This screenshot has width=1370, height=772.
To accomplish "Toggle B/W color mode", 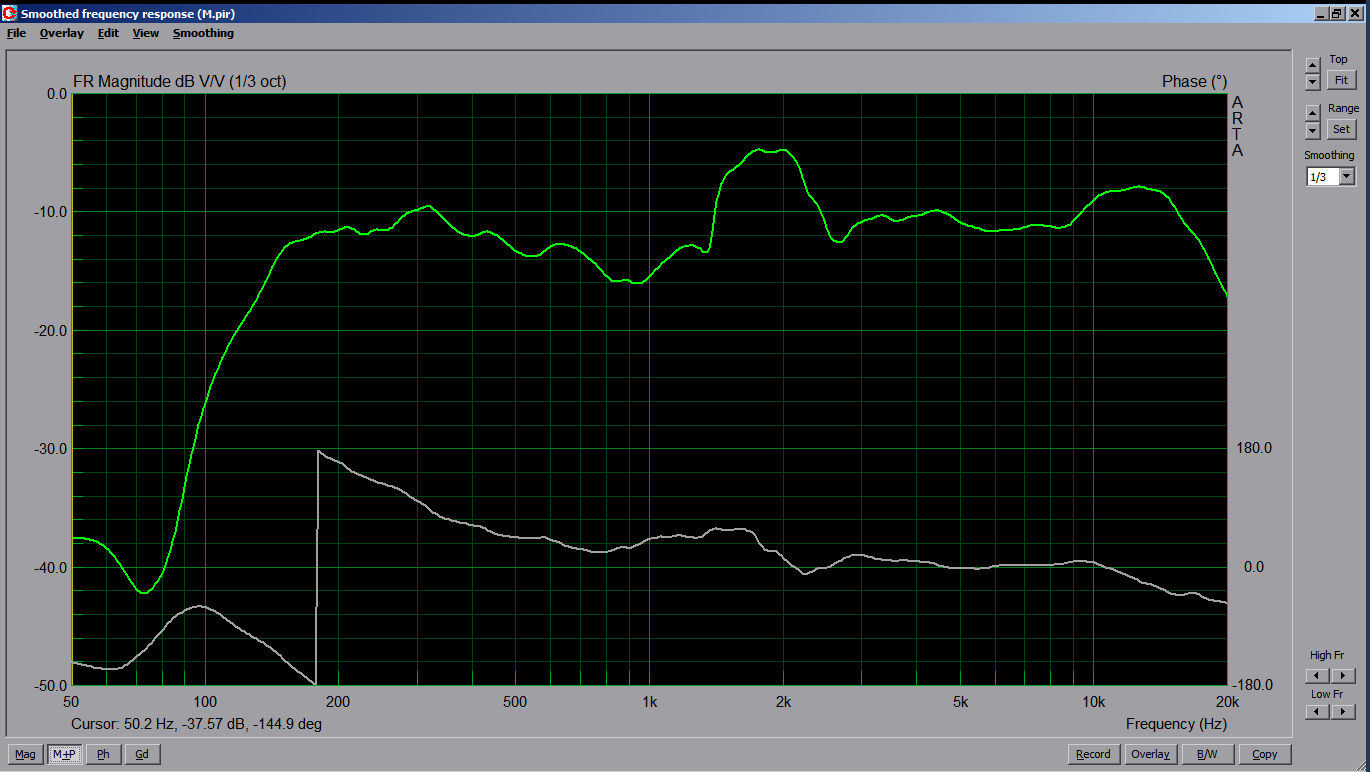I will (x=1208, y=754).
